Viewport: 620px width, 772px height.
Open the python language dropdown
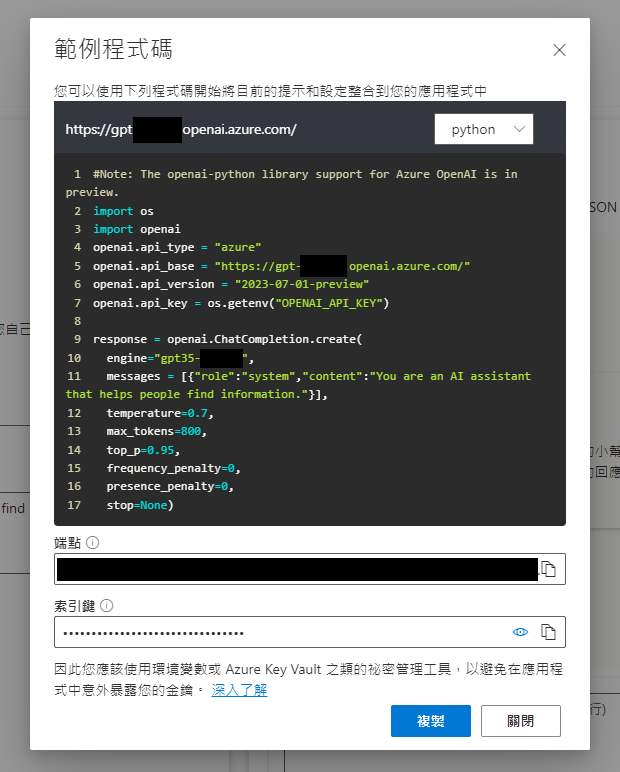pos(484,129)
